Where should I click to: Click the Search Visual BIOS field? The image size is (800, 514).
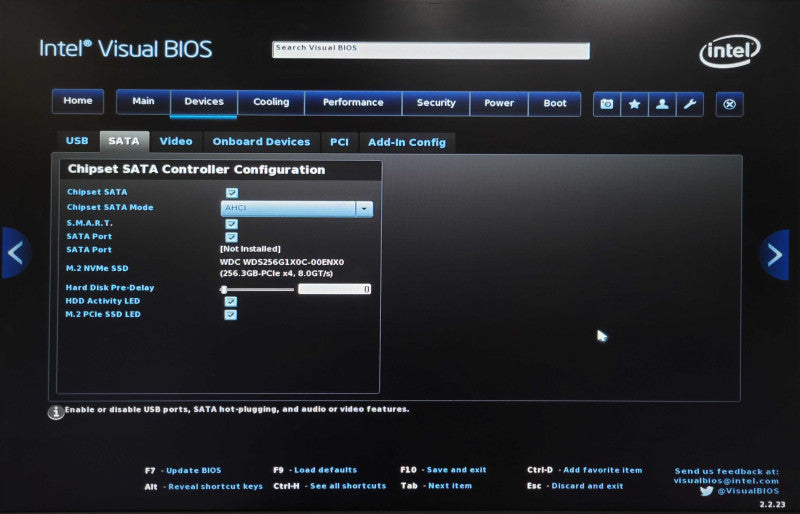click(x=431, y=51)
